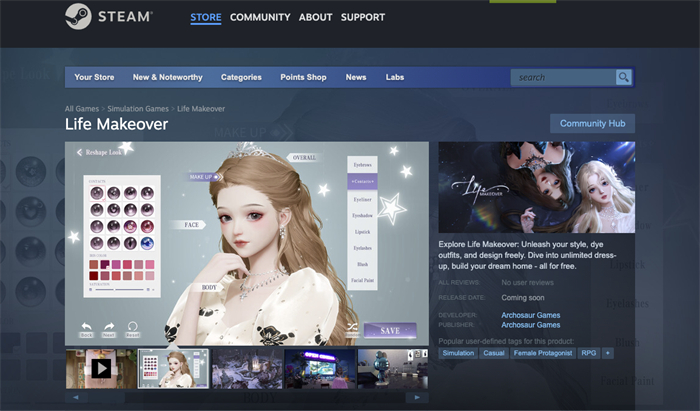
Task: Open the Labs tab
Action: [395, 77]
